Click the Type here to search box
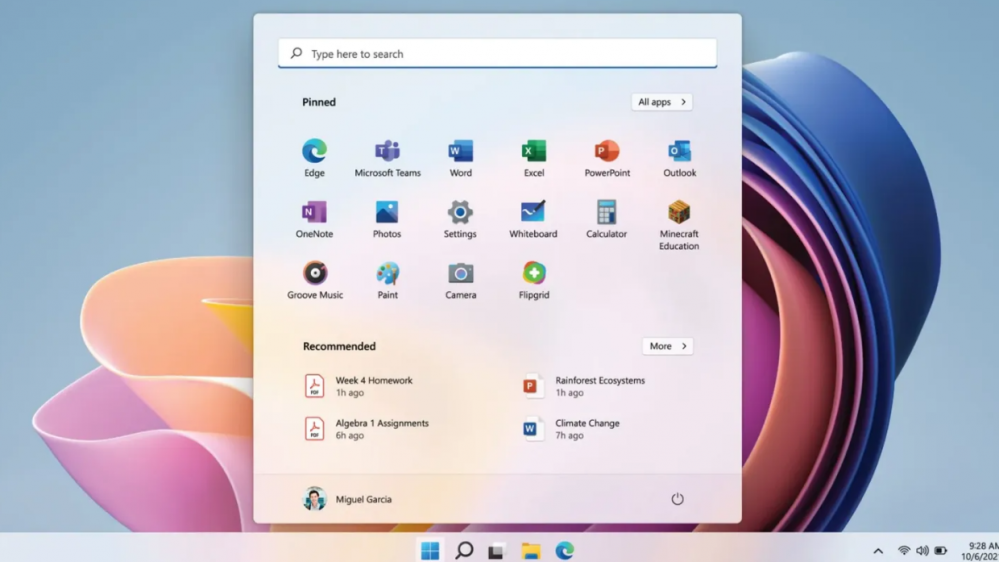 (498, 54)
